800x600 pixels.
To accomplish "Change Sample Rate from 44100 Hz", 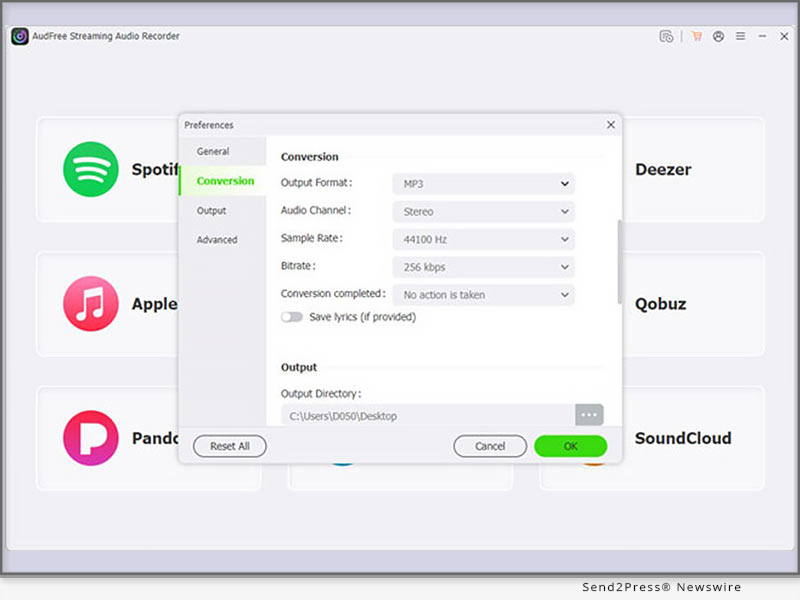I will (x=484, y=239).
